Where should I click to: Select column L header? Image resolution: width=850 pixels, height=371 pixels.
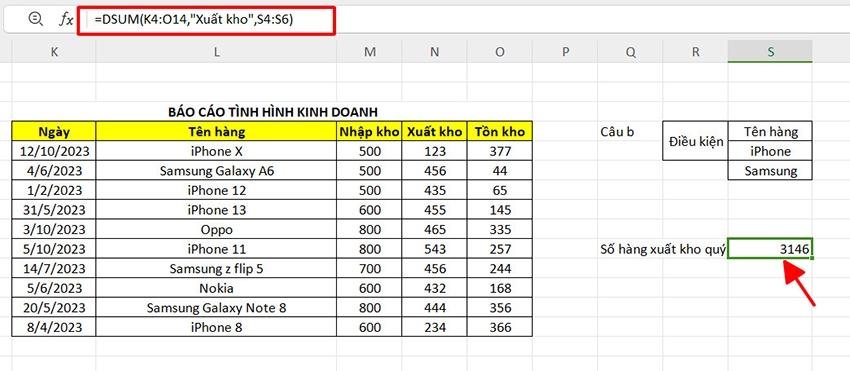point(216,52)
